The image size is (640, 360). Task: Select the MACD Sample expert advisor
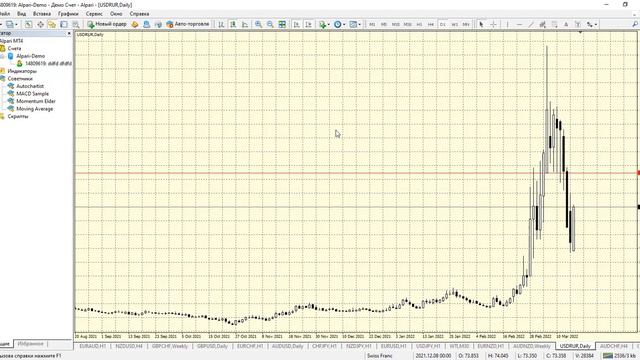[x=32, y=94]
